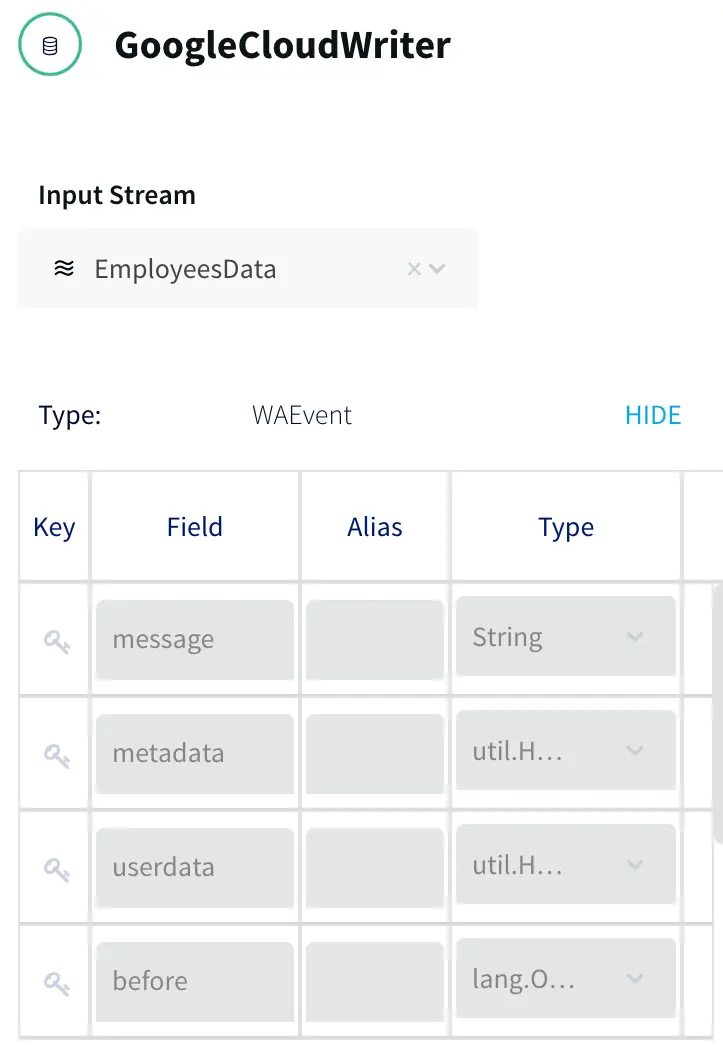Click the userdata field name input
723x1045 pixels.
[195, 868]
